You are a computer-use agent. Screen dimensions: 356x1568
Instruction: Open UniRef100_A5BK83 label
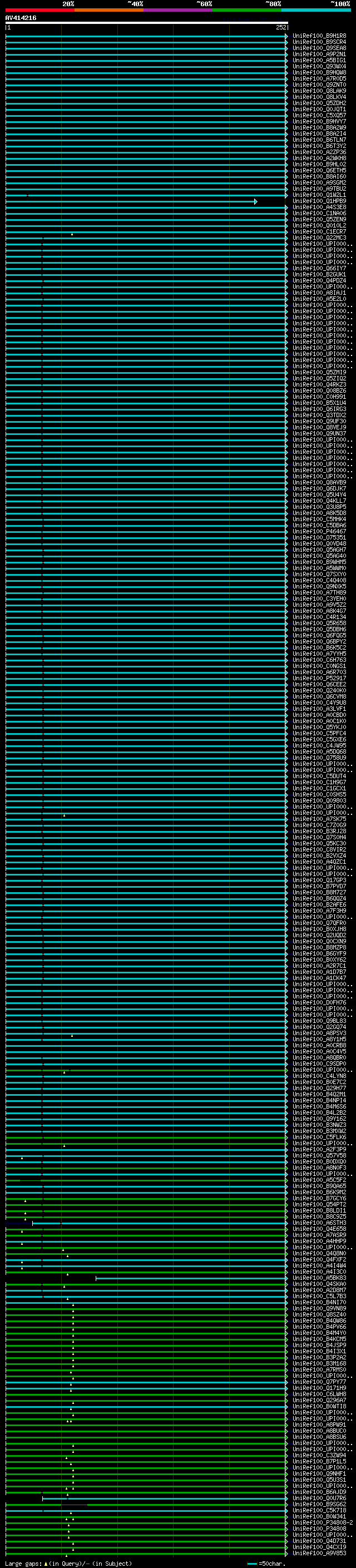point(319,1278)
